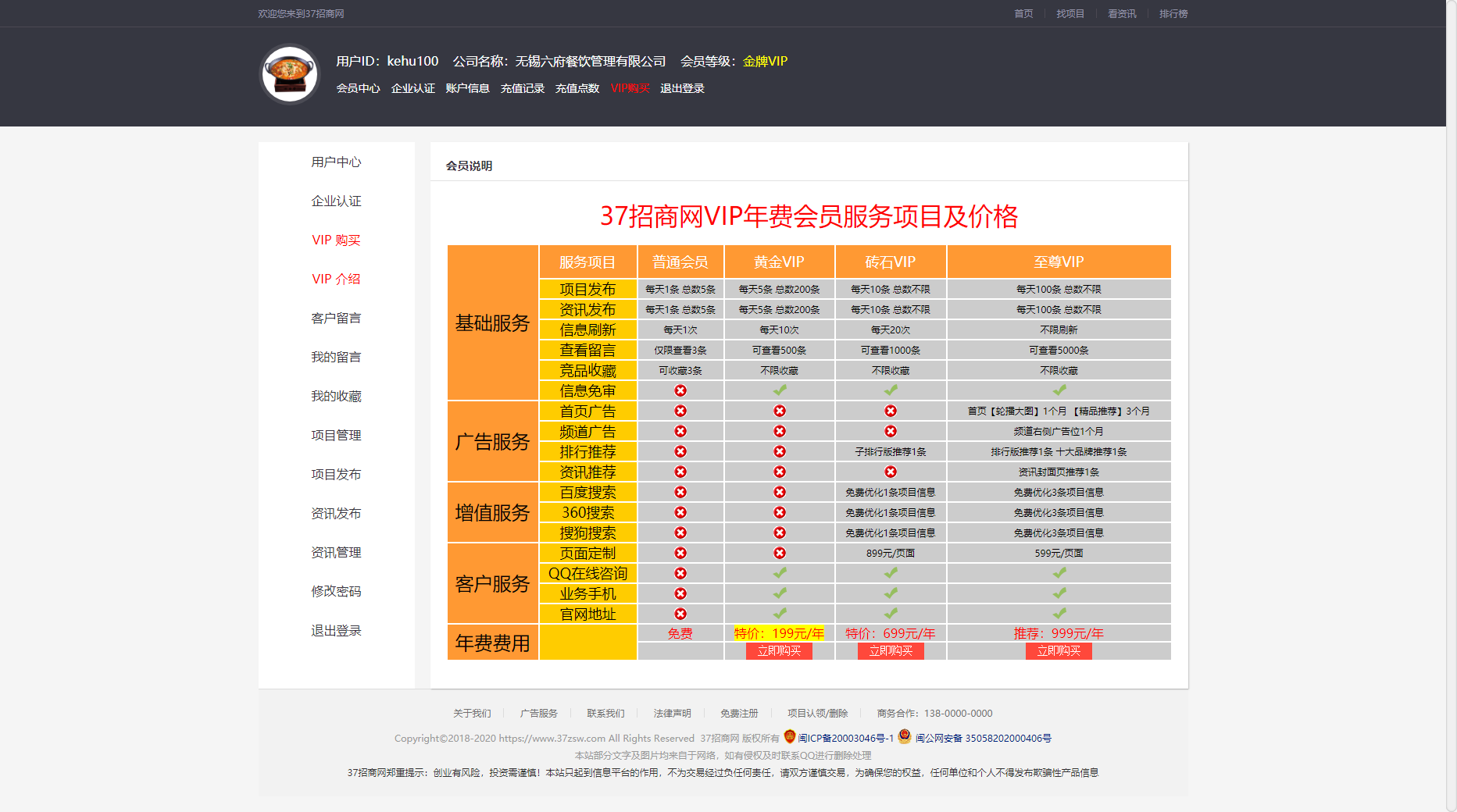Click red cross for 360搜索 黄金VIP
Screen dimensions: 1457x812
point(780,512)
